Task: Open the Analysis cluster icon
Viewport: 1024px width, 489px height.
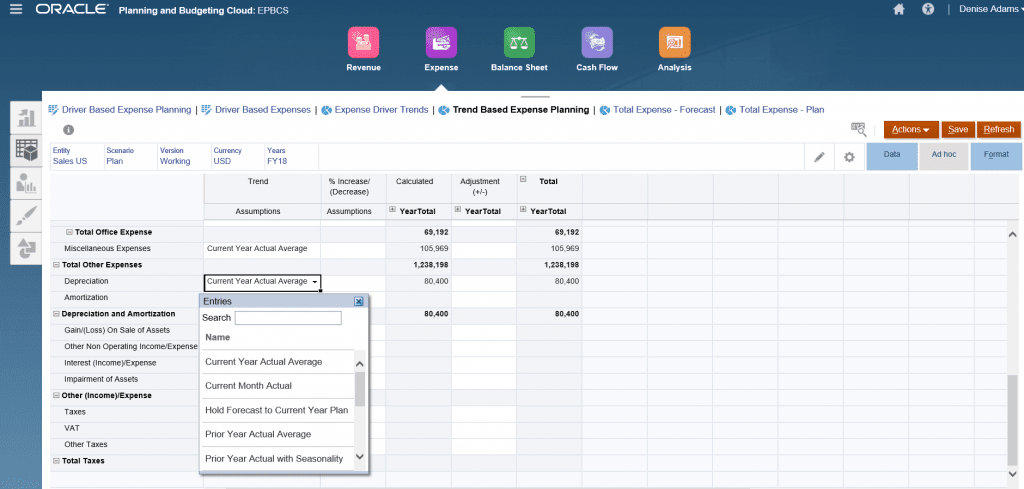Action: pos(674,43)
